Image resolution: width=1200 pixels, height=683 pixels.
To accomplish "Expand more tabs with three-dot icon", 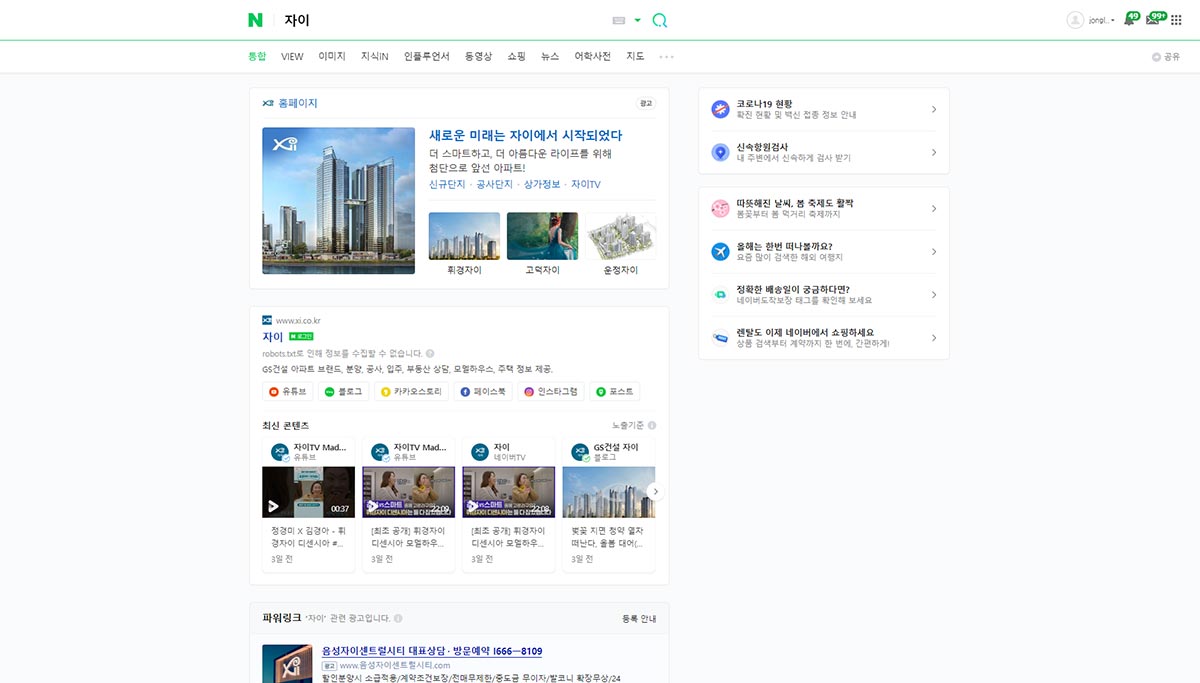I will coord(666,57).
